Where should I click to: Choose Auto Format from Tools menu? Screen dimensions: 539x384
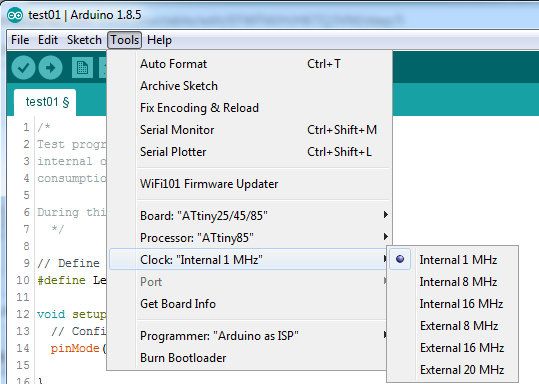pos(249,64)
